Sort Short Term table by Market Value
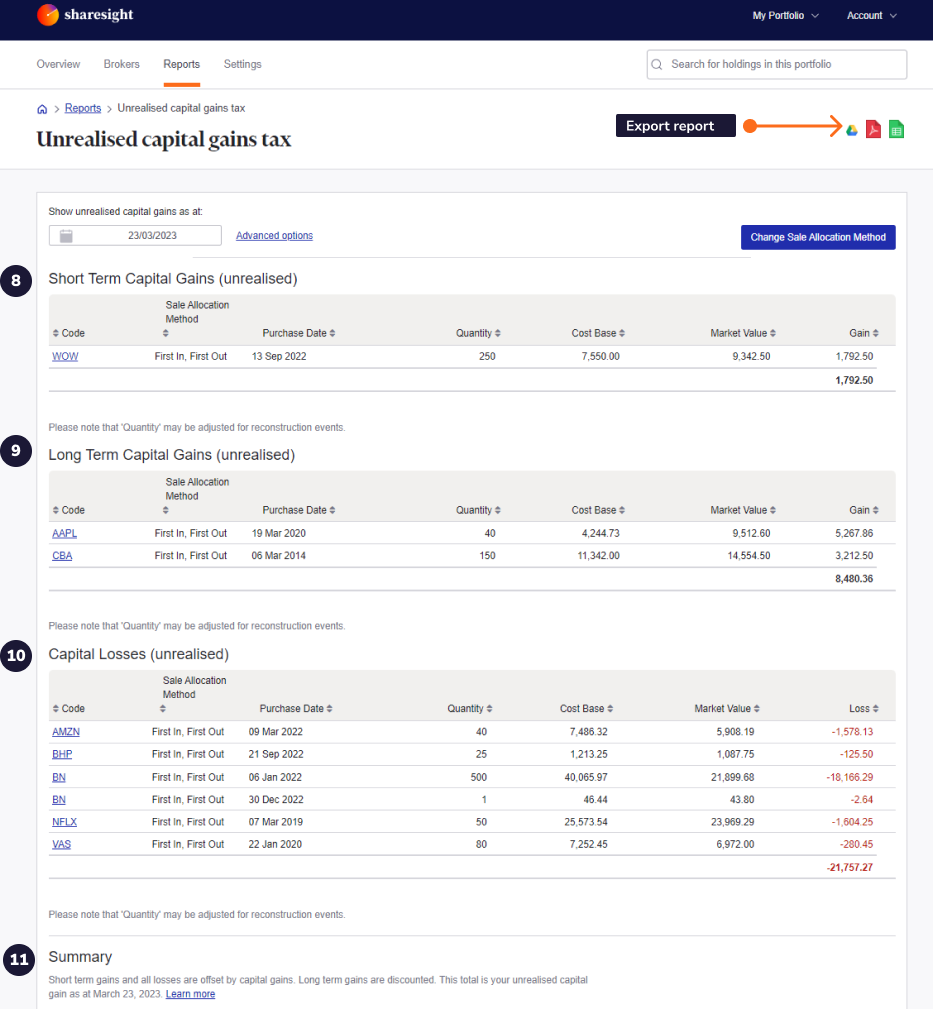The width and height of the screenshot is (933, 1014). point(743,334)
